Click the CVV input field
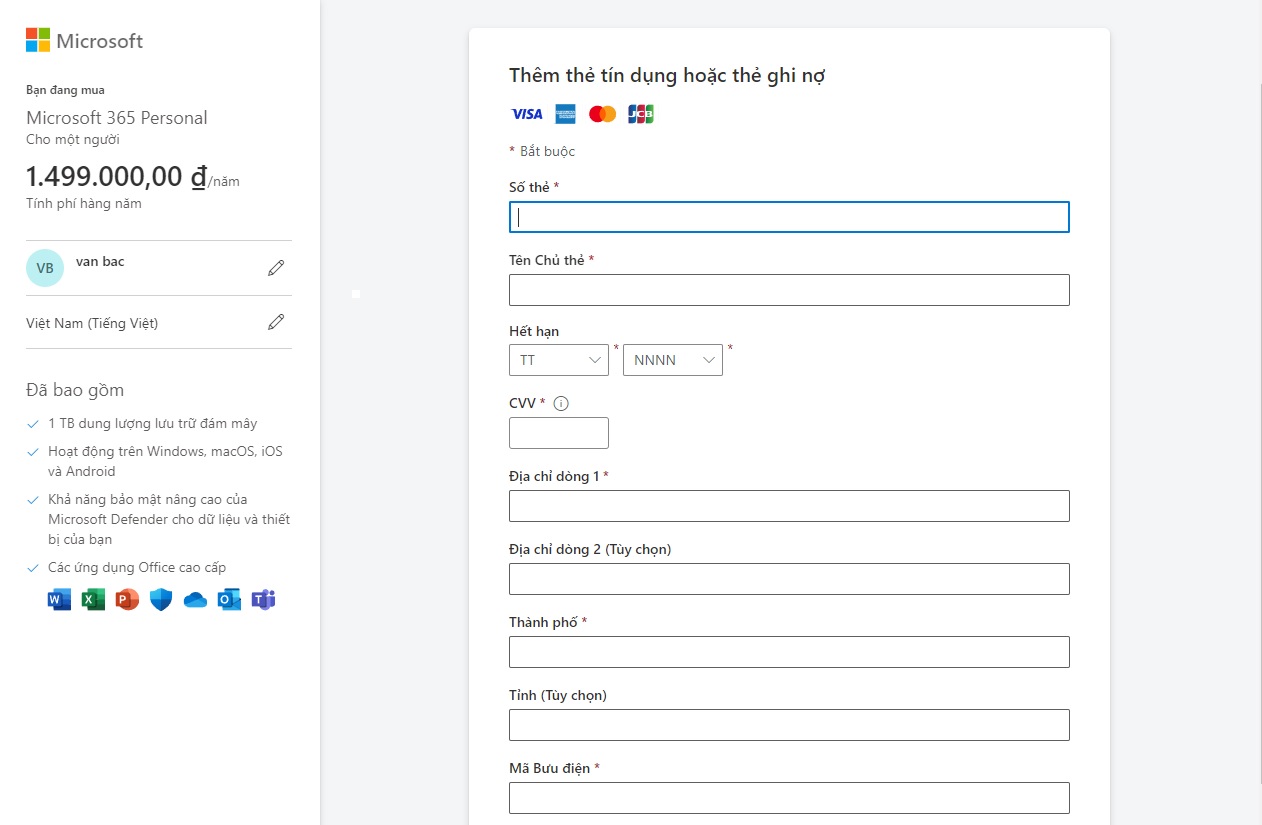This screenshot has height=825, width=1262. point(559,433)
